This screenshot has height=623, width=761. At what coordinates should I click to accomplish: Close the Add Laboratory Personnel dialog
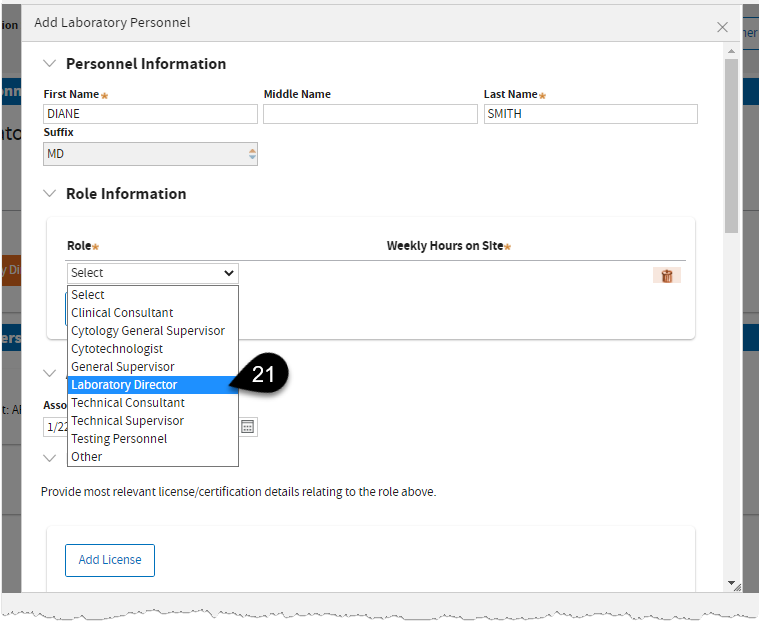(x=722, y=28)
